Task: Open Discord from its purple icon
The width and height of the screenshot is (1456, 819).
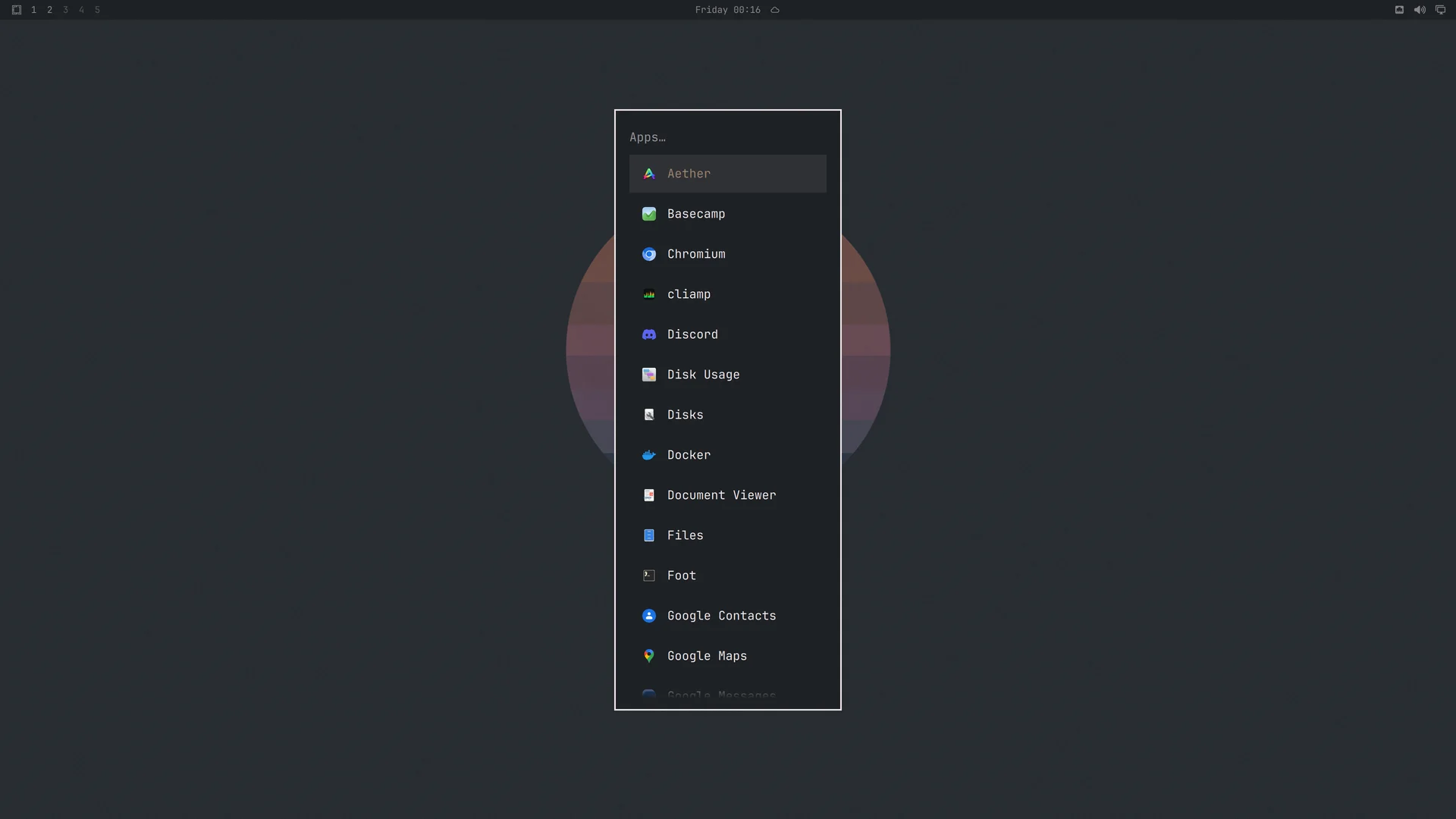Action: 649,334
